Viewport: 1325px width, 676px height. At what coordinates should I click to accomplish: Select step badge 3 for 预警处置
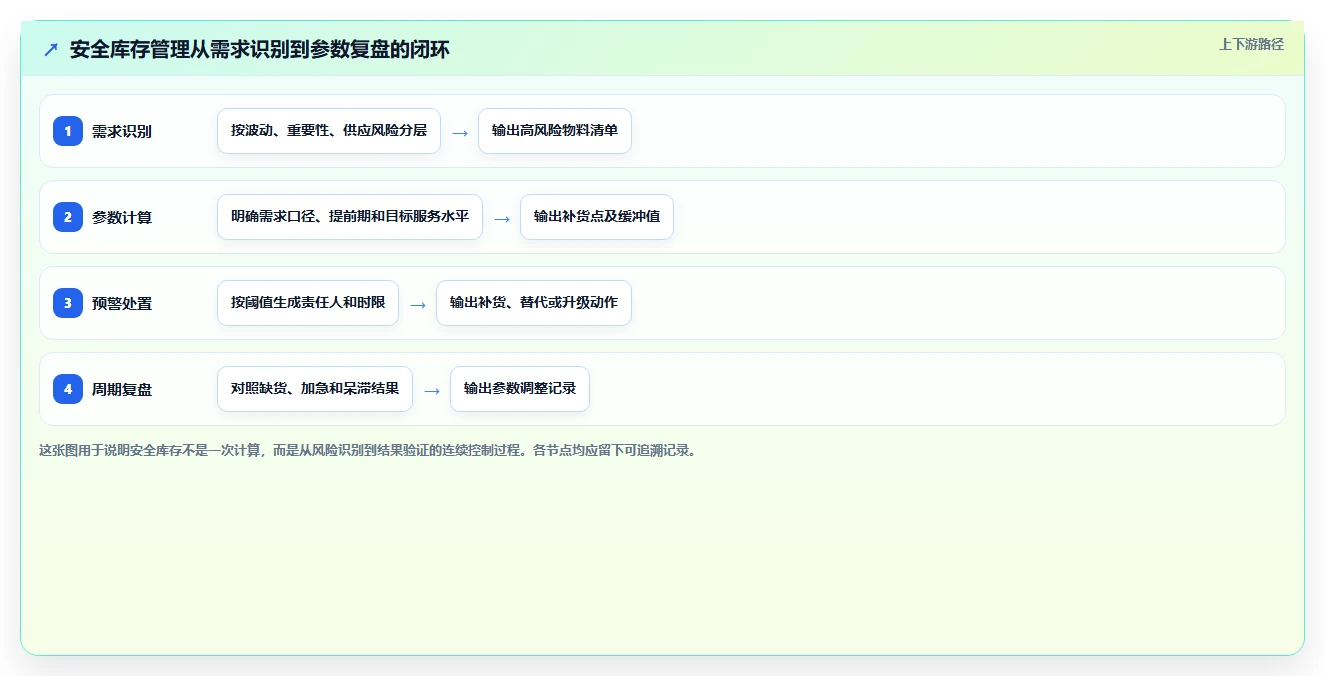[68, 302]
